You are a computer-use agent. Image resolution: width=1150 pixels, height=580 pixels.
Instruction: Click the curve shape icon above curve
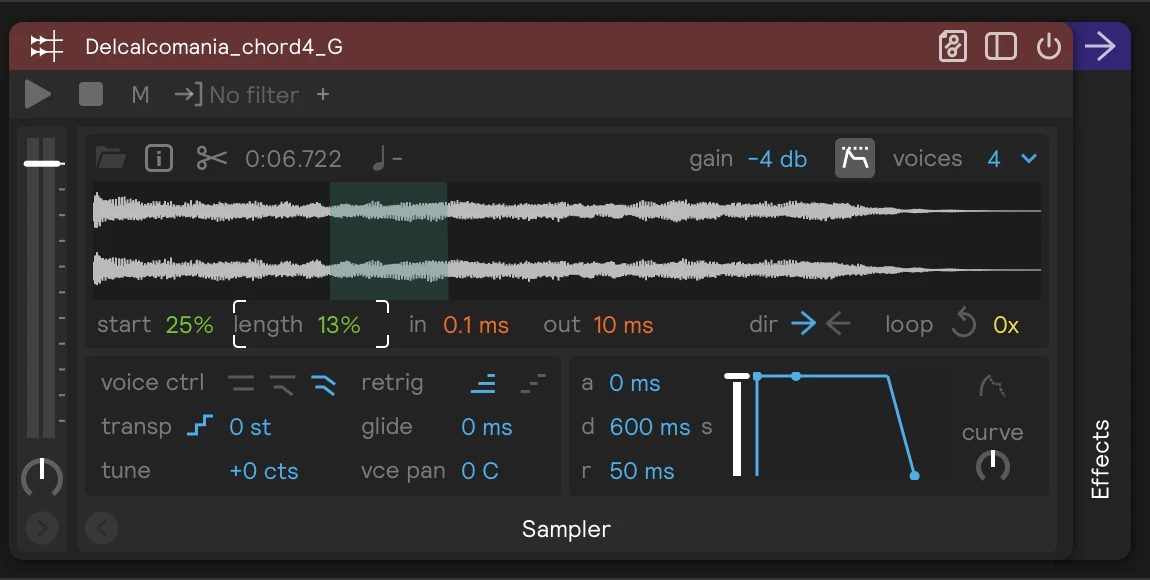point(992,386)
